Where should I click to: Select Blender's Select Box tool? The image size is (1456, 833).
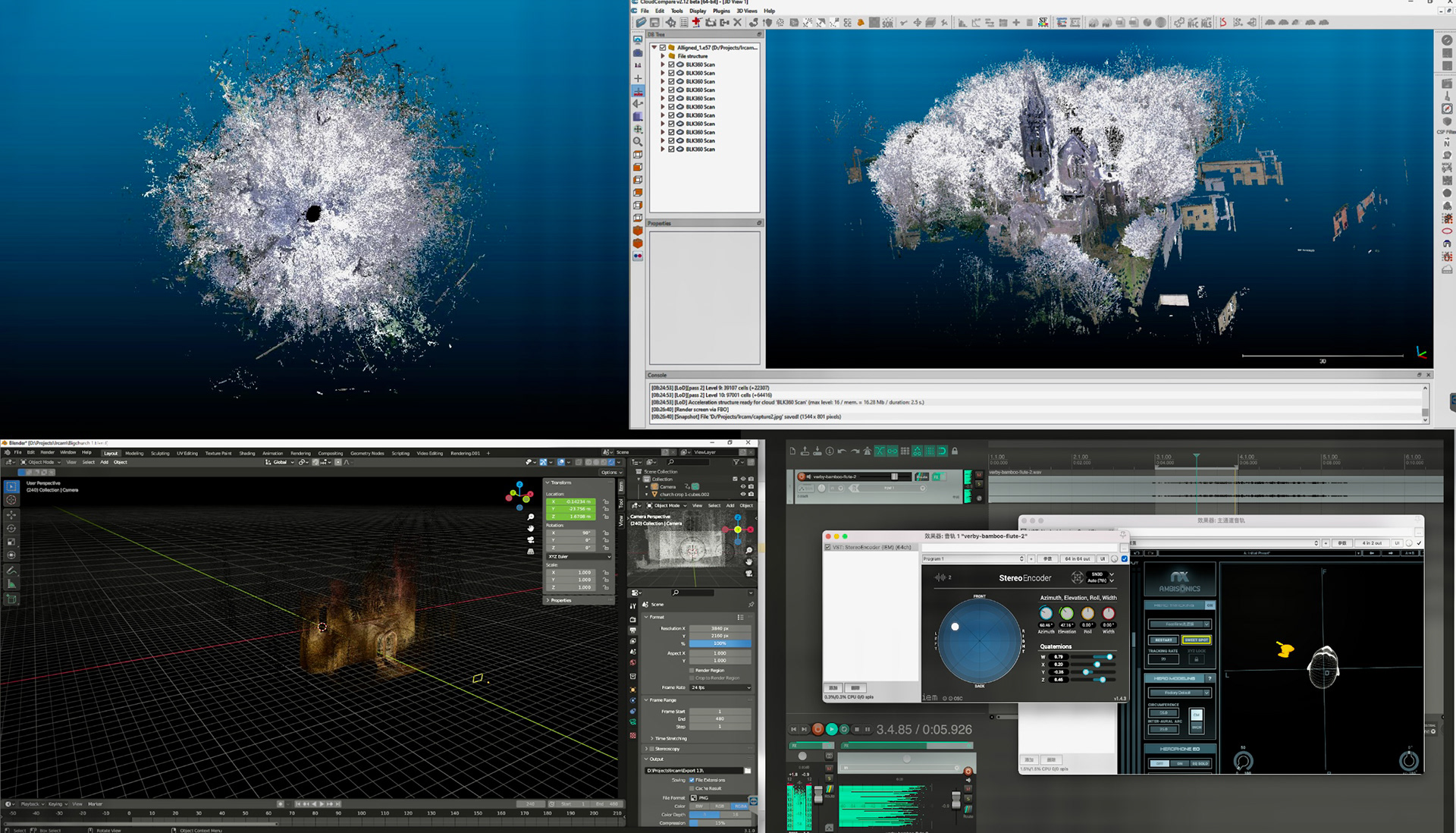(x=11, y=486)
